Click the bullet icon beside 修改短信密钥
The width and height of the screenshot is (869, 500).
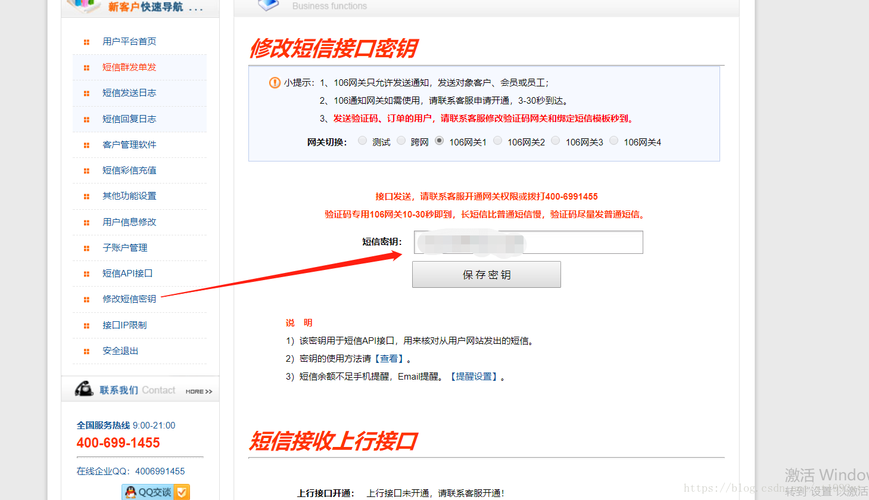tap(86, 300)
